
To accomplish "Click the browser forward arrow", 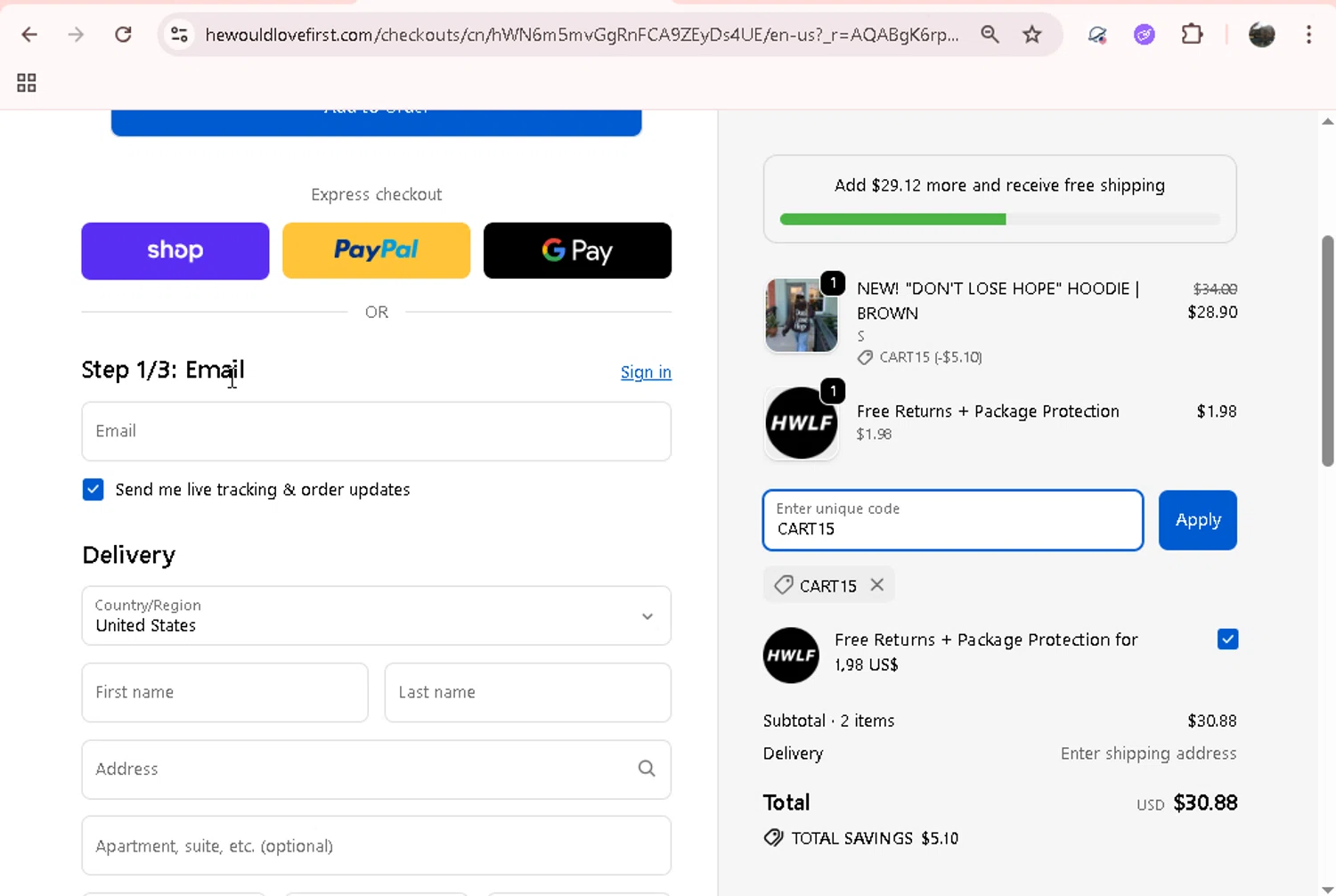I will click(76, 35).
